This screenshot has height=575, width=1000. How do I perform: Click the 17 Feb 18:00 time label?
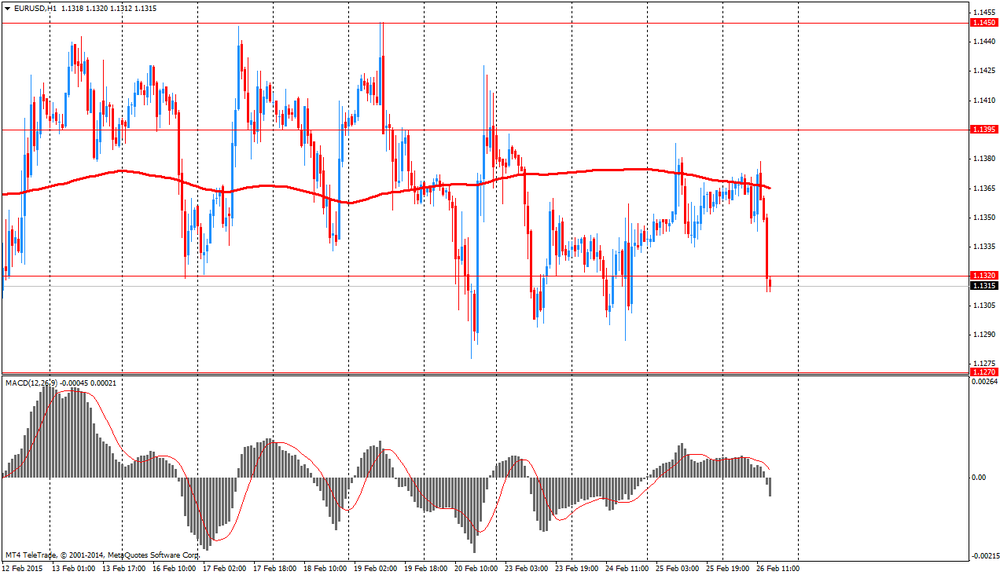[274, 569]
